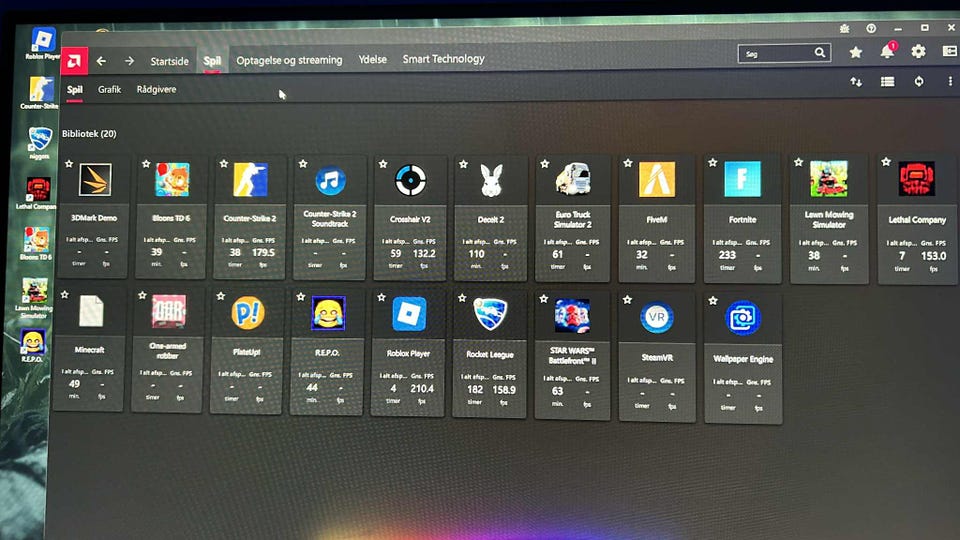Click Counter-Strike 2 179.5 FPS value
This screenshot has width=960, height=540.
(x=263, y=252)
